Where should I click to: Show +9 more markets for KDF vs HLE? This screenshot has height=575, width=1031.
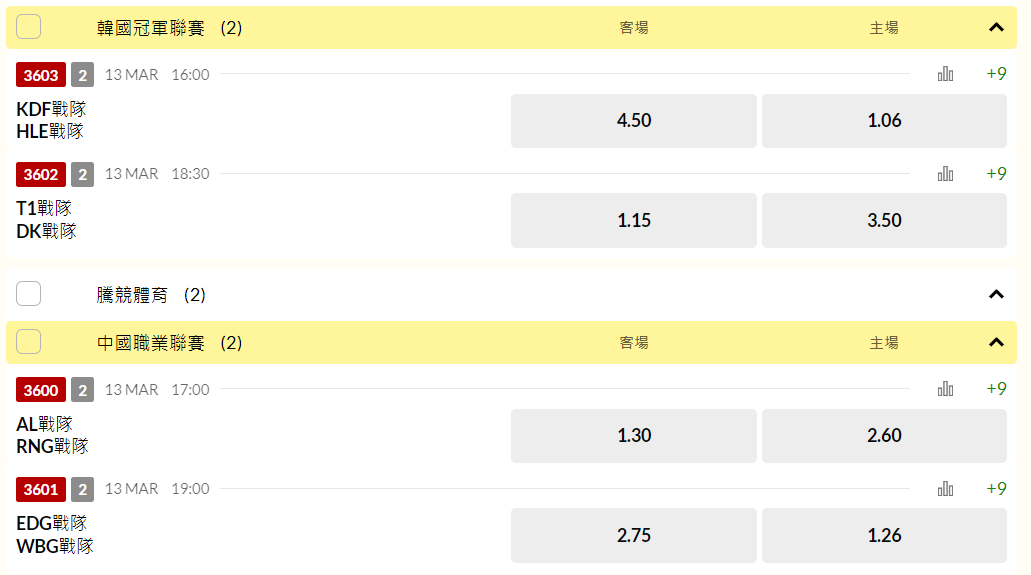tap(996, 74)
